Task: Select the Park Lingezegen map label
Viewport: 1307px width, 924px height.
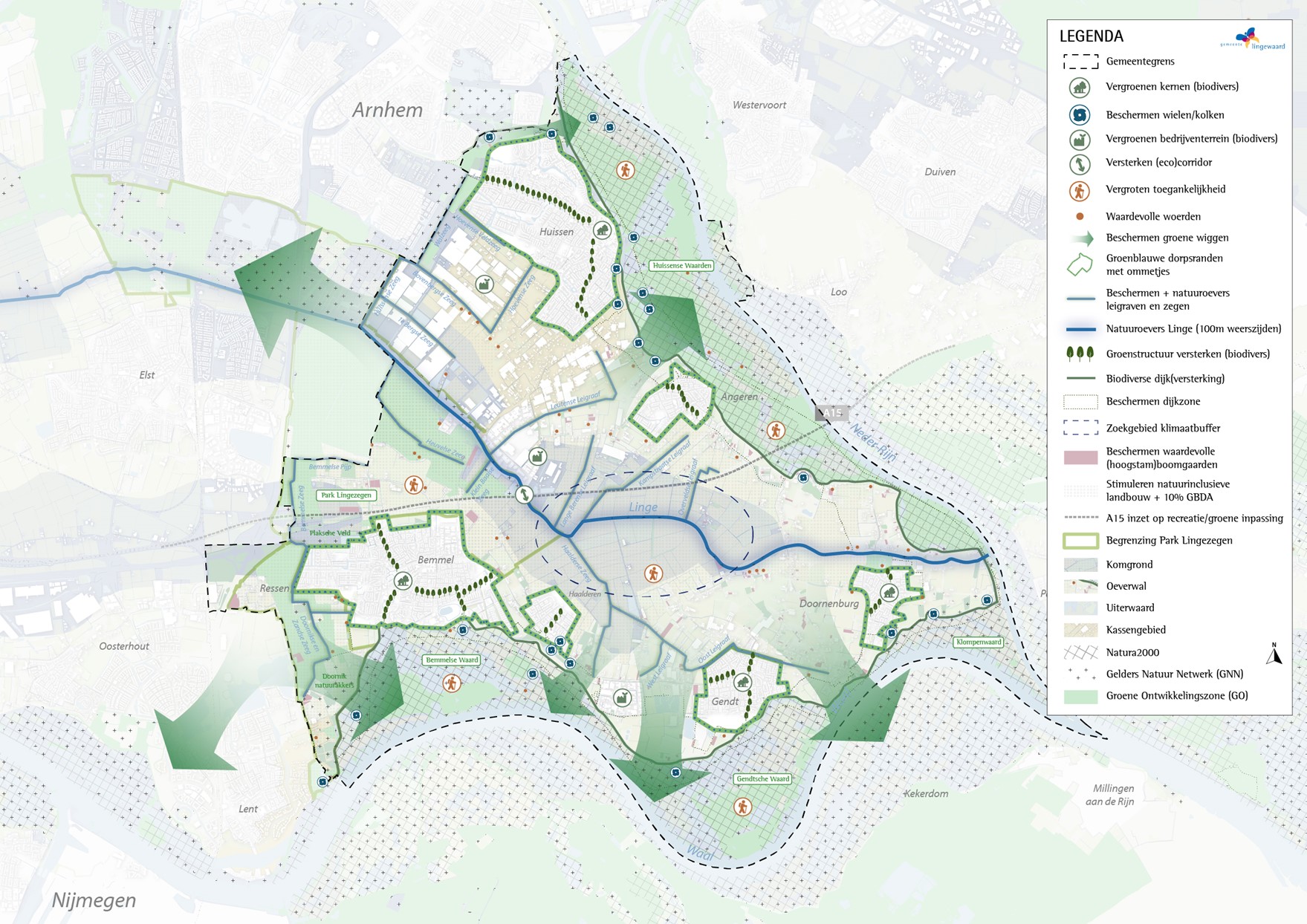Action: (x=346, y=495)
